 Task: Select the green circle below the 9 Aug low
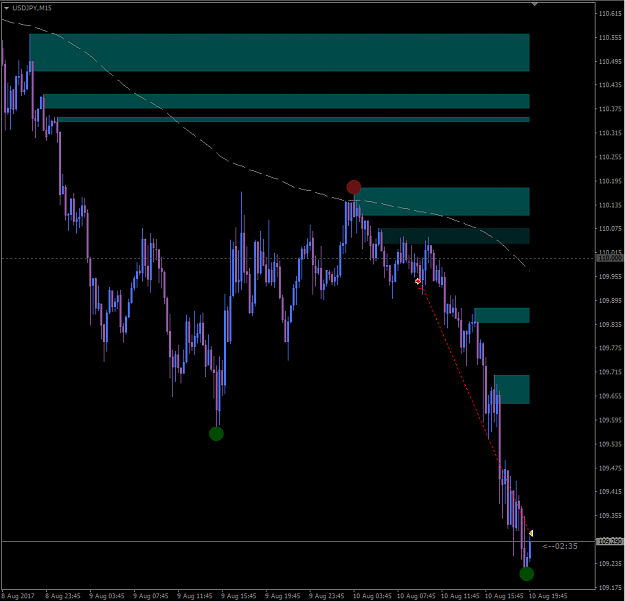[216, 434]
